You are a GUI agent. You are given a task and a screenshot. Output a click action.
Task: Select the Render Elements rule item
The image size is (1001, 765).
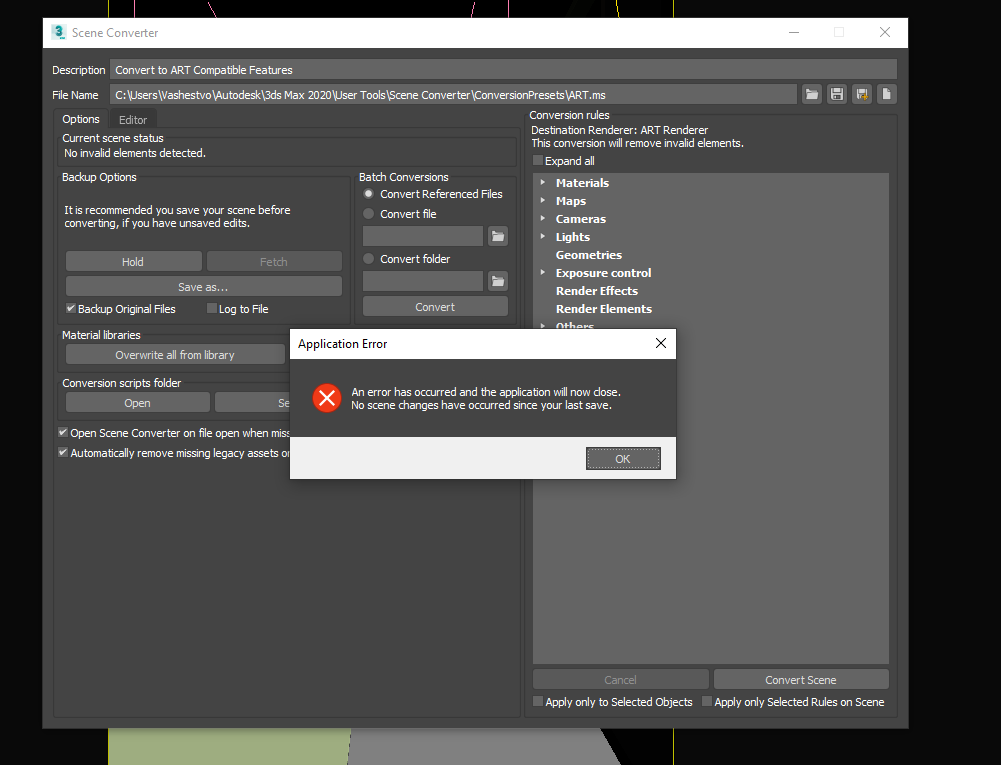[x=604, y=308]
